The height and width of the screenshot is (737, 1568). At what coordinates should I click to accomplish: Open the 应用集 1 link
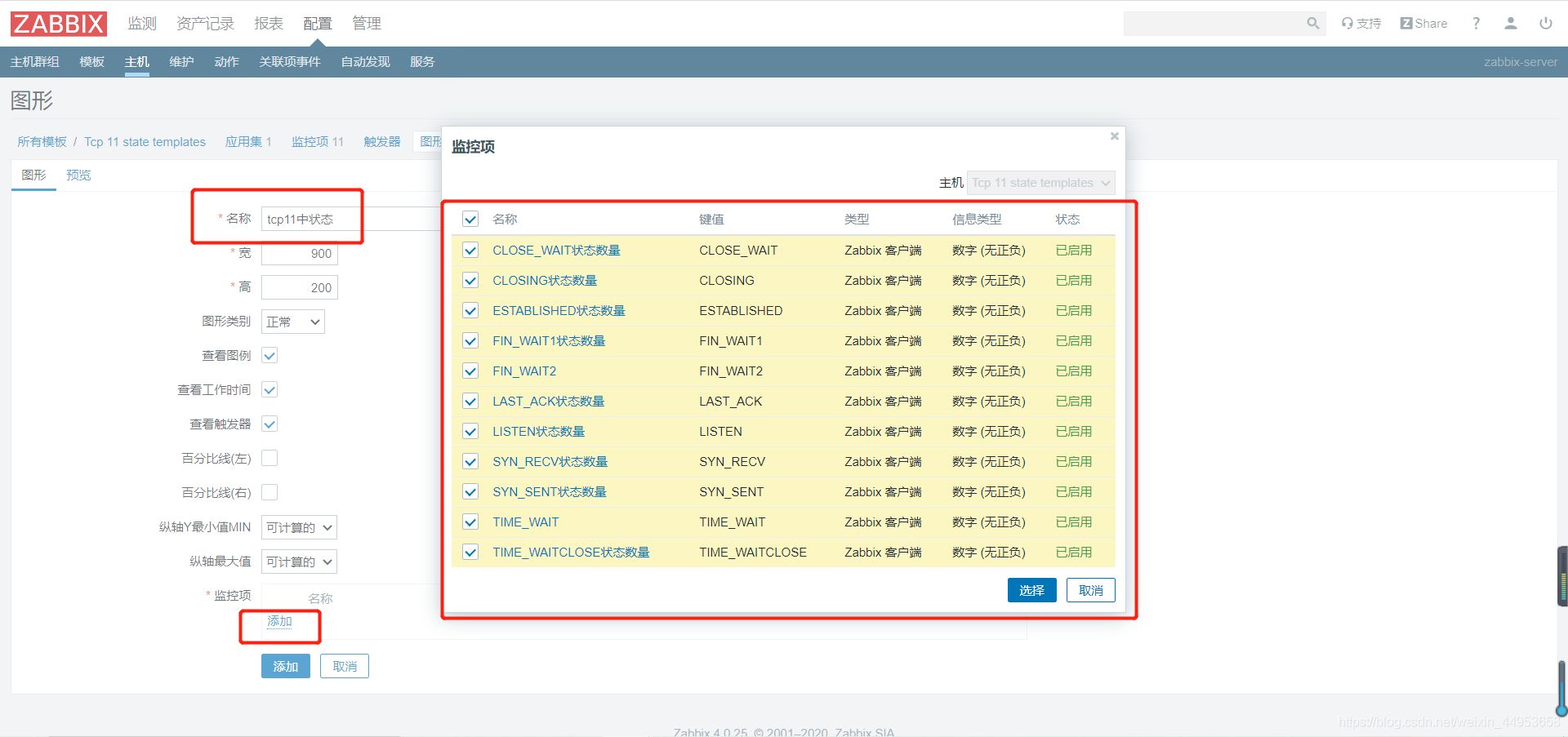pos(248,142)
